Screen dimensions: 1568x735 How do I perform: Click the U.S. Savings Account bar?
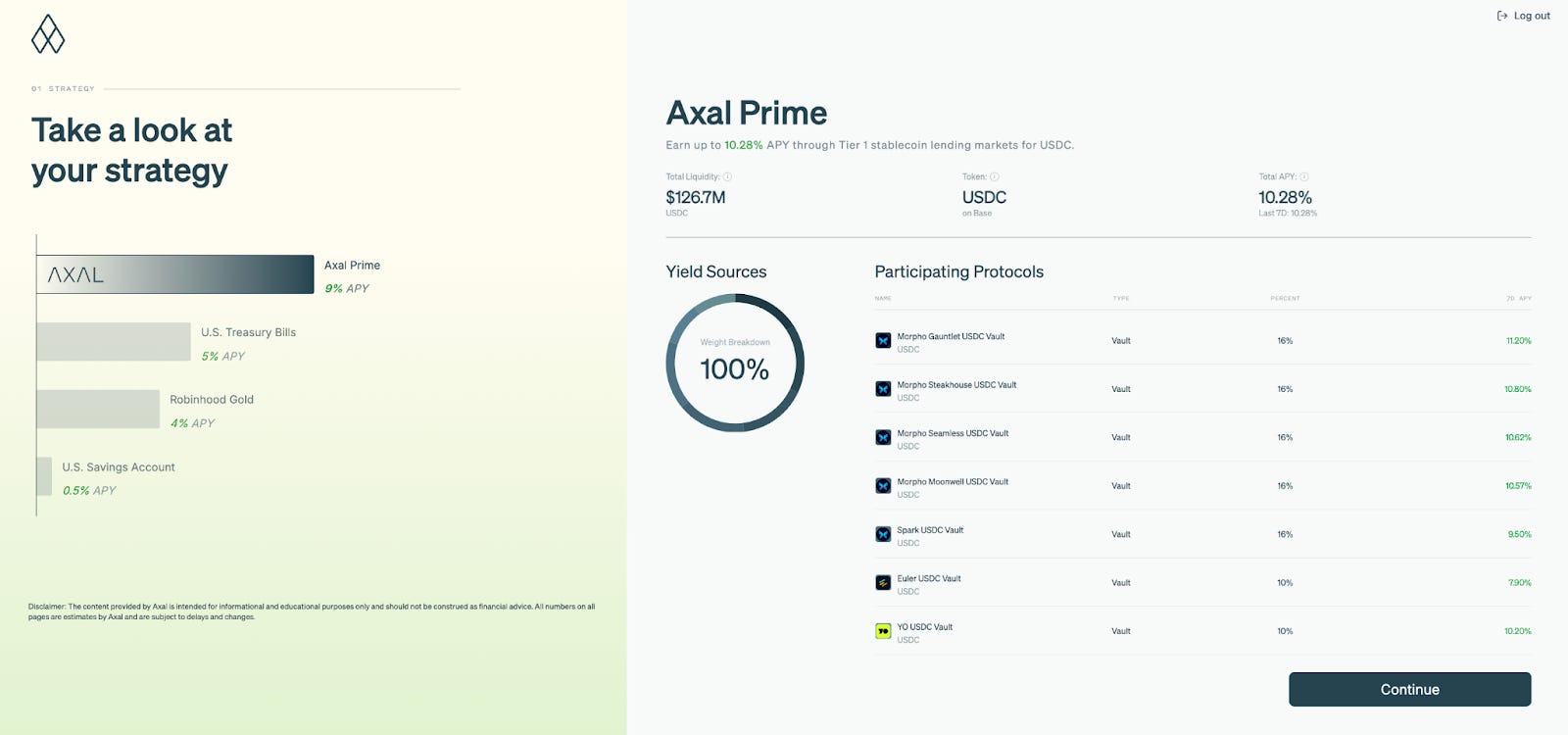(x=44, y=476)
